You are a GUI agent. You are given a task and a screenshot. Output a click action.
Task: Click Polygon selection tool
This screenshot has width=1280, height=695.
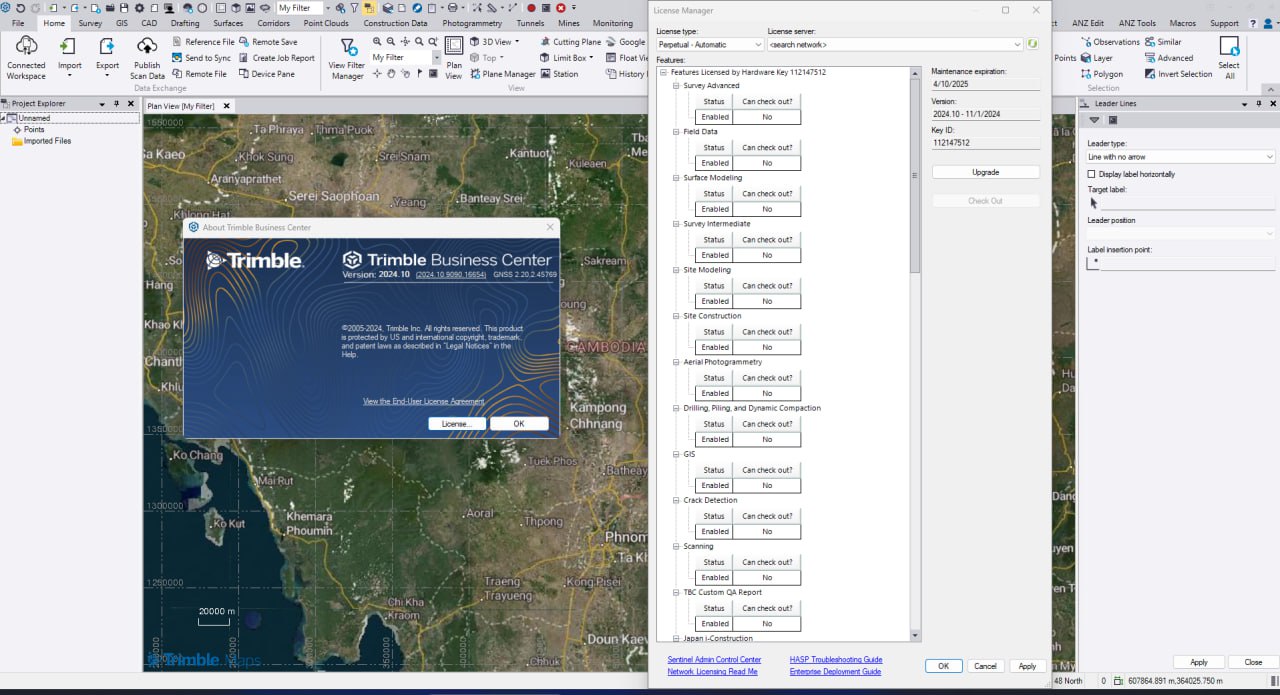(1101, 74)
